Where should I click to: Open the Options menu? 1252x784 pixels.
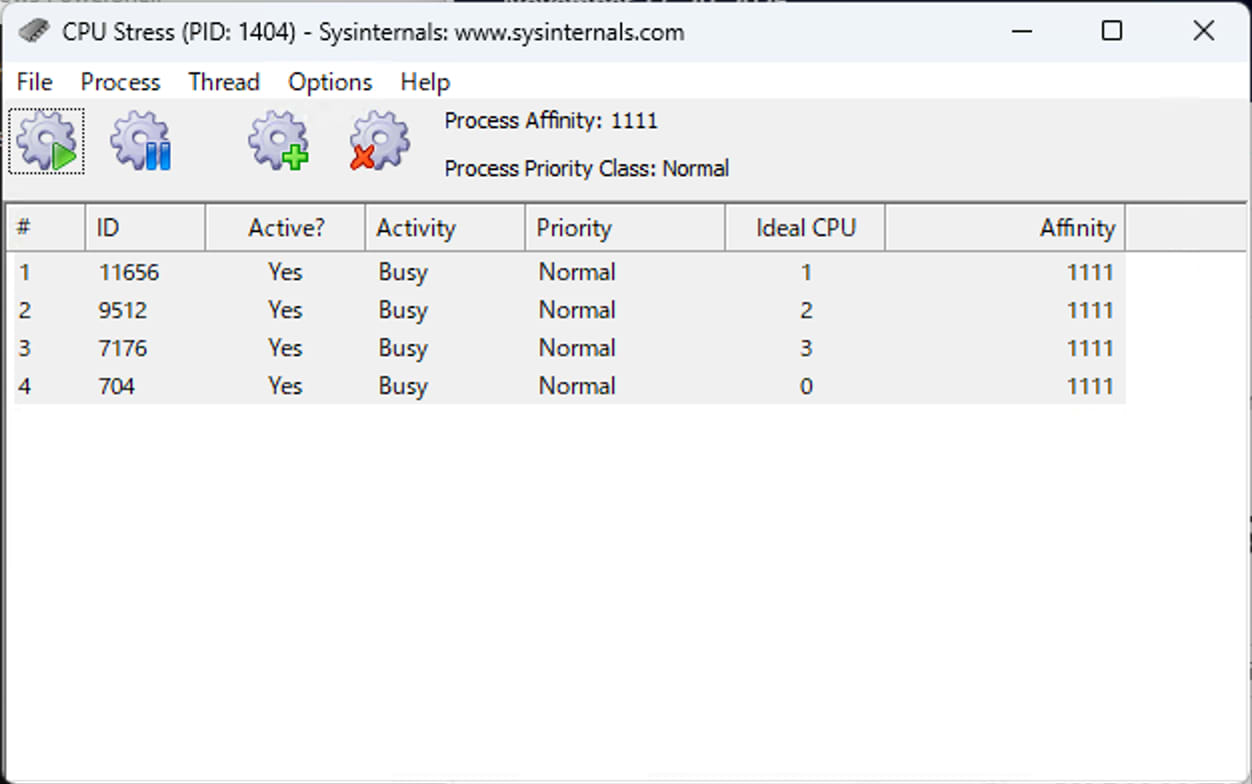(x=330, y=82)
